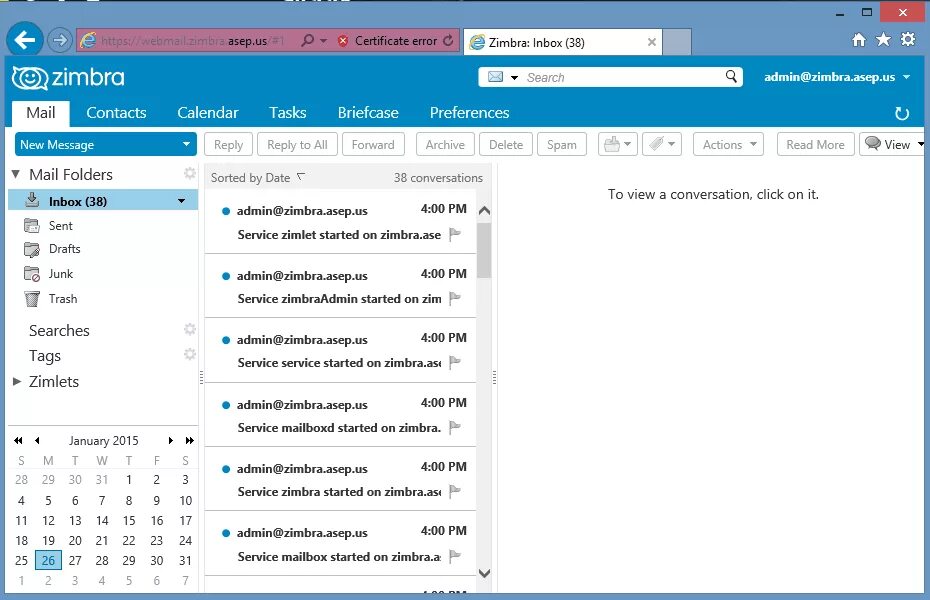Image resolution: width=930 pixels, height=600 pixels.
Task: Open the Mail Folders gear options
Action: [x=189, y=173]
